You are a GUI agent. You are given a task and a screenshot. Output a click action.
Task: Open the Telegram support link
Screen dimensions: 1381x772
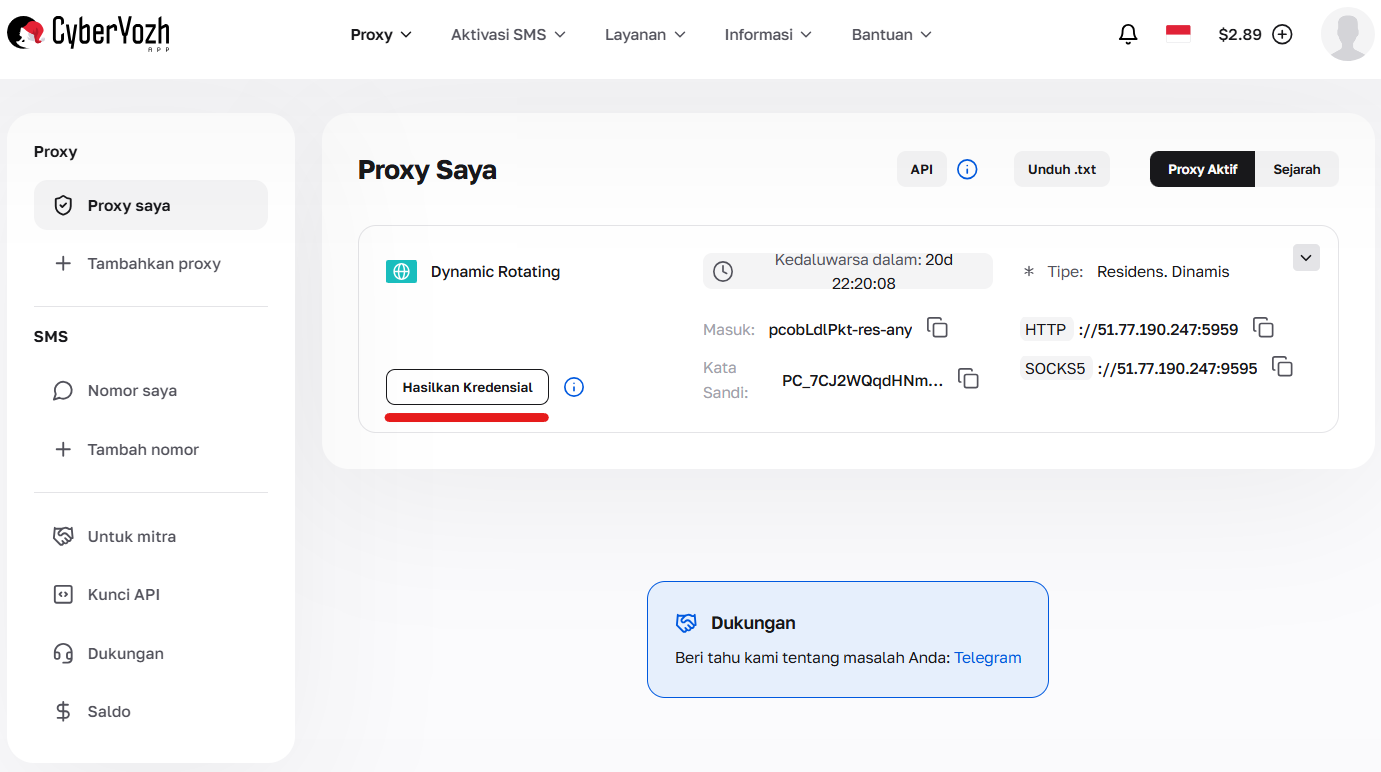click(987, 657)
